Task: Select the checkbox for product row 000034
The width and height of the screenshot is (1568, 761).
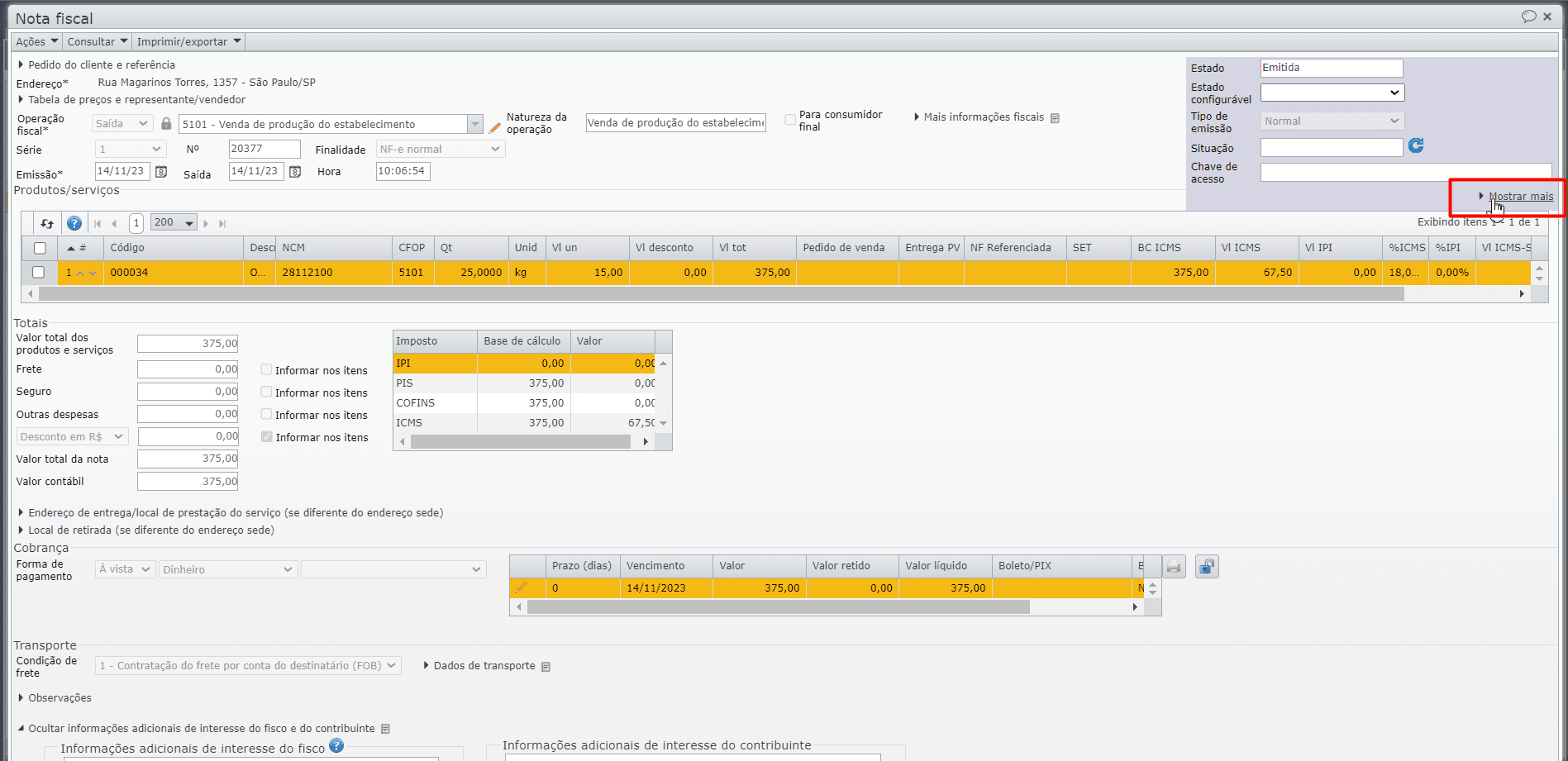Action: point(38,273)
